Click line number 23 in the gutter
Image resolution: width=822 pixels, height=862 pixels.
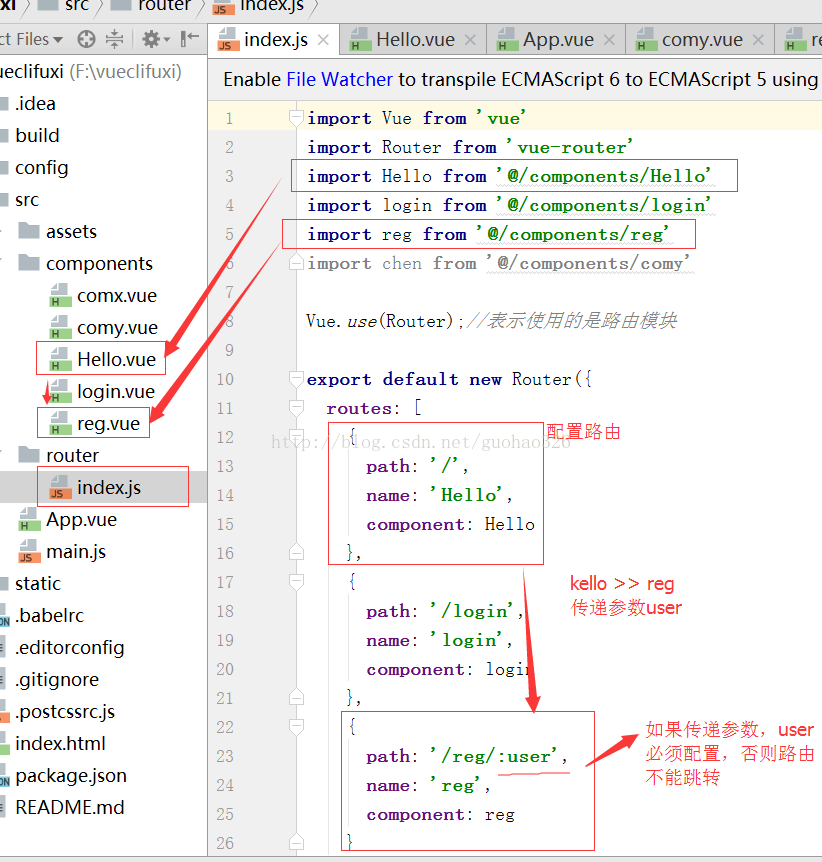coord(225,756)
